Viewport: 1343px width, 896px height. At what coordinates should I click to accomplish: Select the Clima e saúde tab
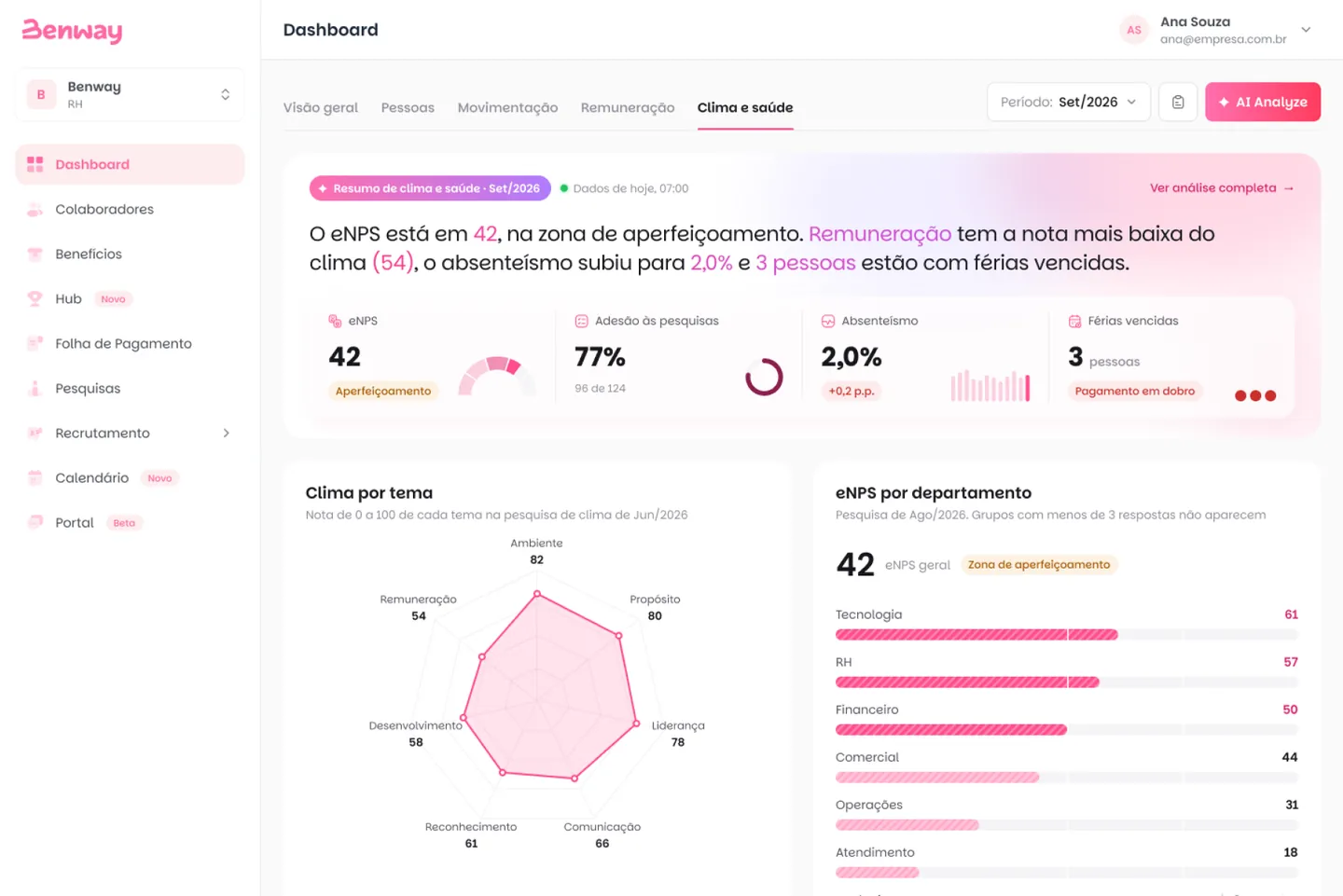click(x=745, y=107)
